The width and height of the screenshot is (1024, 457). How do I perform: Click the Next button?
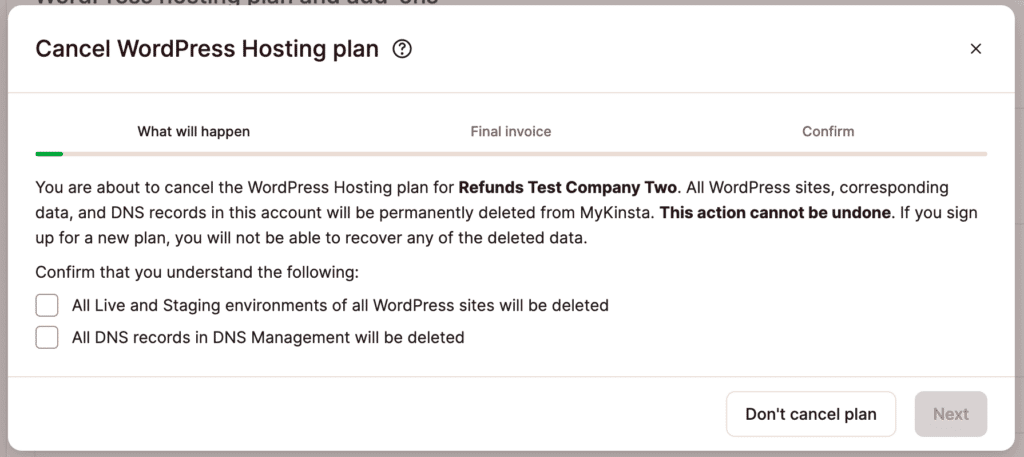pyautogui.click(x=950, y=414)
